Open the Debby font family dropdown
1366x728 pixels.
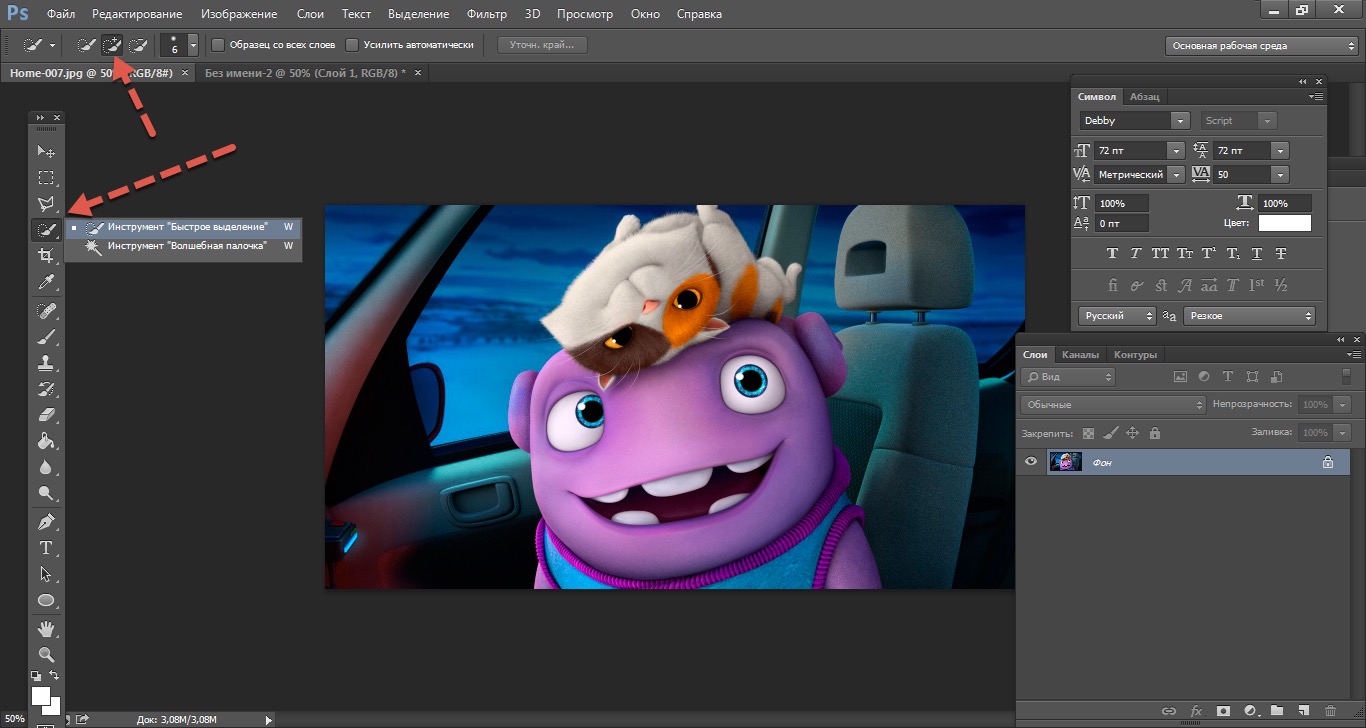(x=1180, y=120)
